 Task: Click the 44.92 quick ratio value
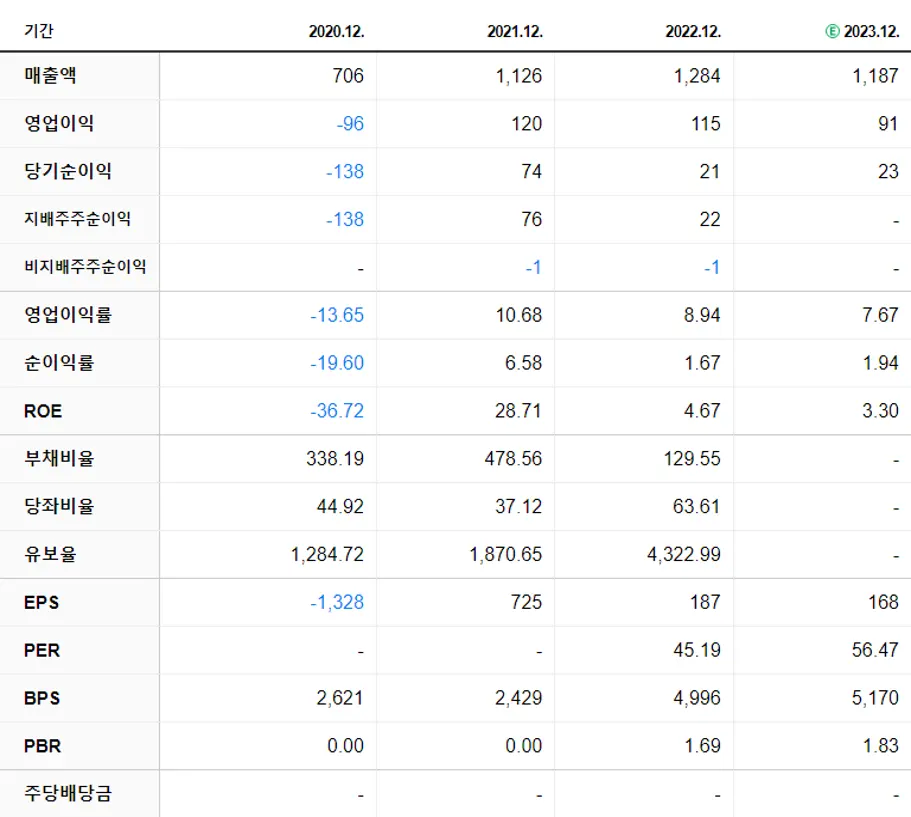click(x=340, y=507)
